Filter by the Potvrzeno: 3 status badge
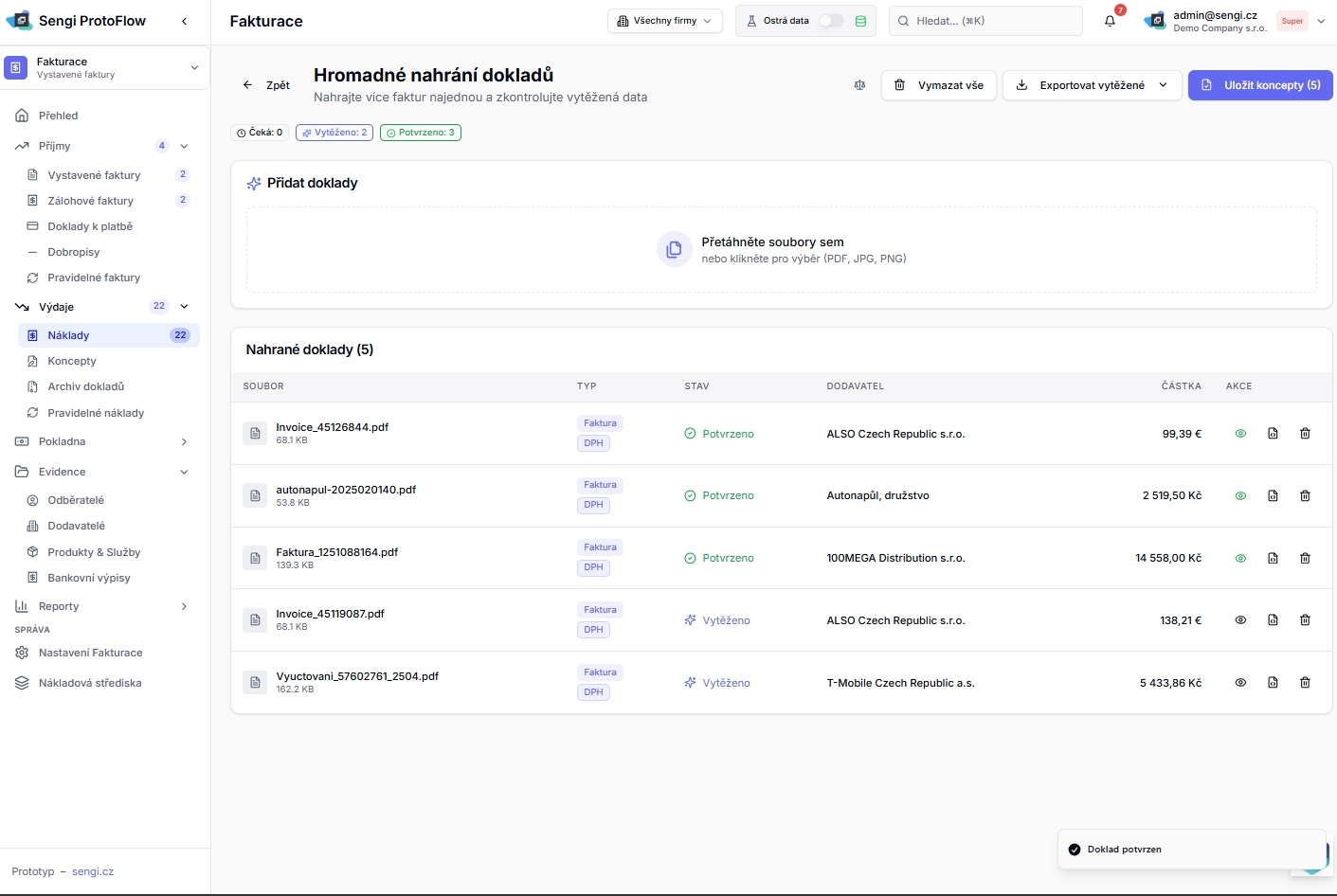The image size is (1337, 896). [x=421, y=133]
